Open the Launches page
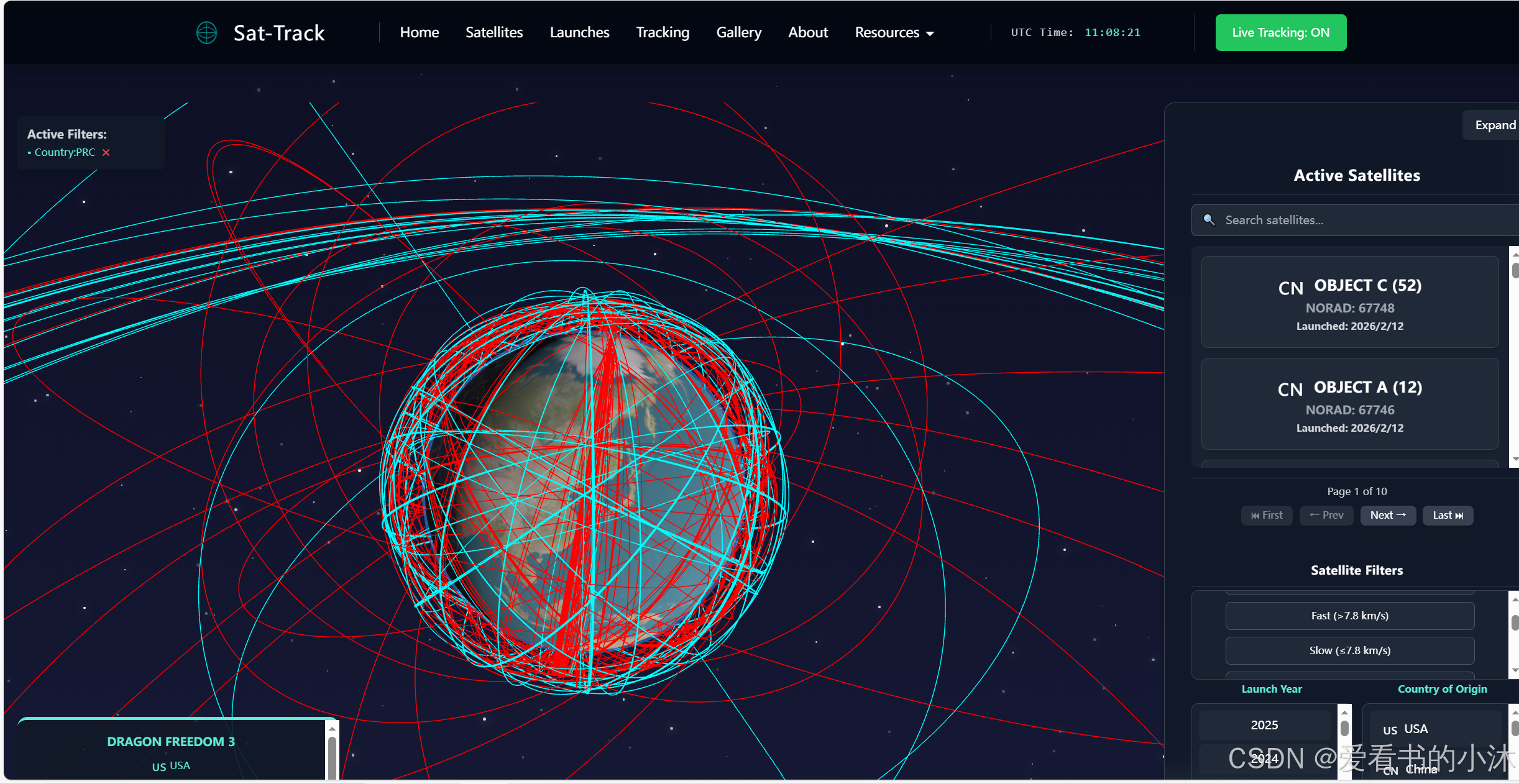Image resolution: width=1519 pixels, height=784 pixels. [579, 32]
